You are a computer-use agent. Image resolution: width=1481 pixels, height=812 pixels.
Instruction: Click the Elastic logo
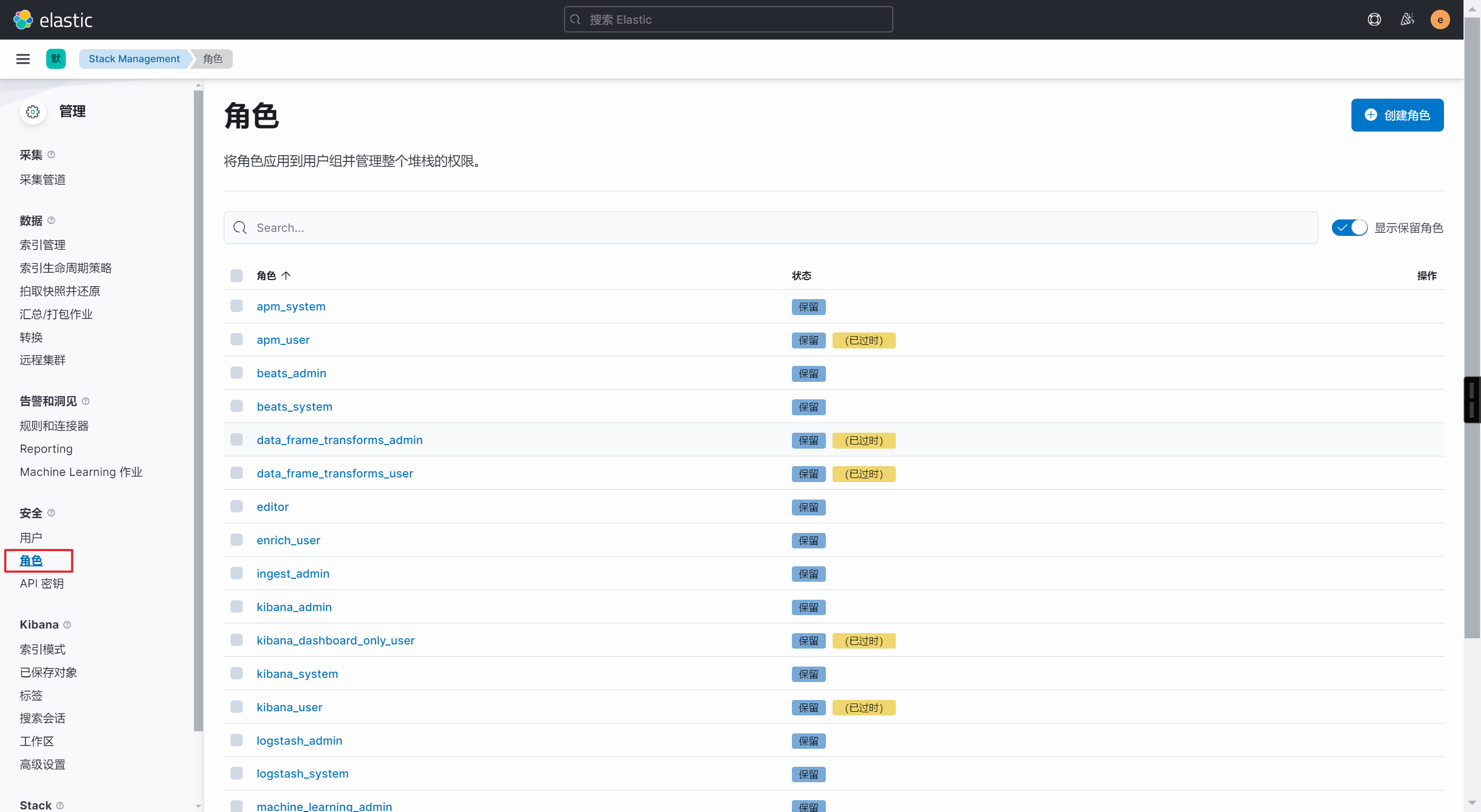(x=53, y=20)
